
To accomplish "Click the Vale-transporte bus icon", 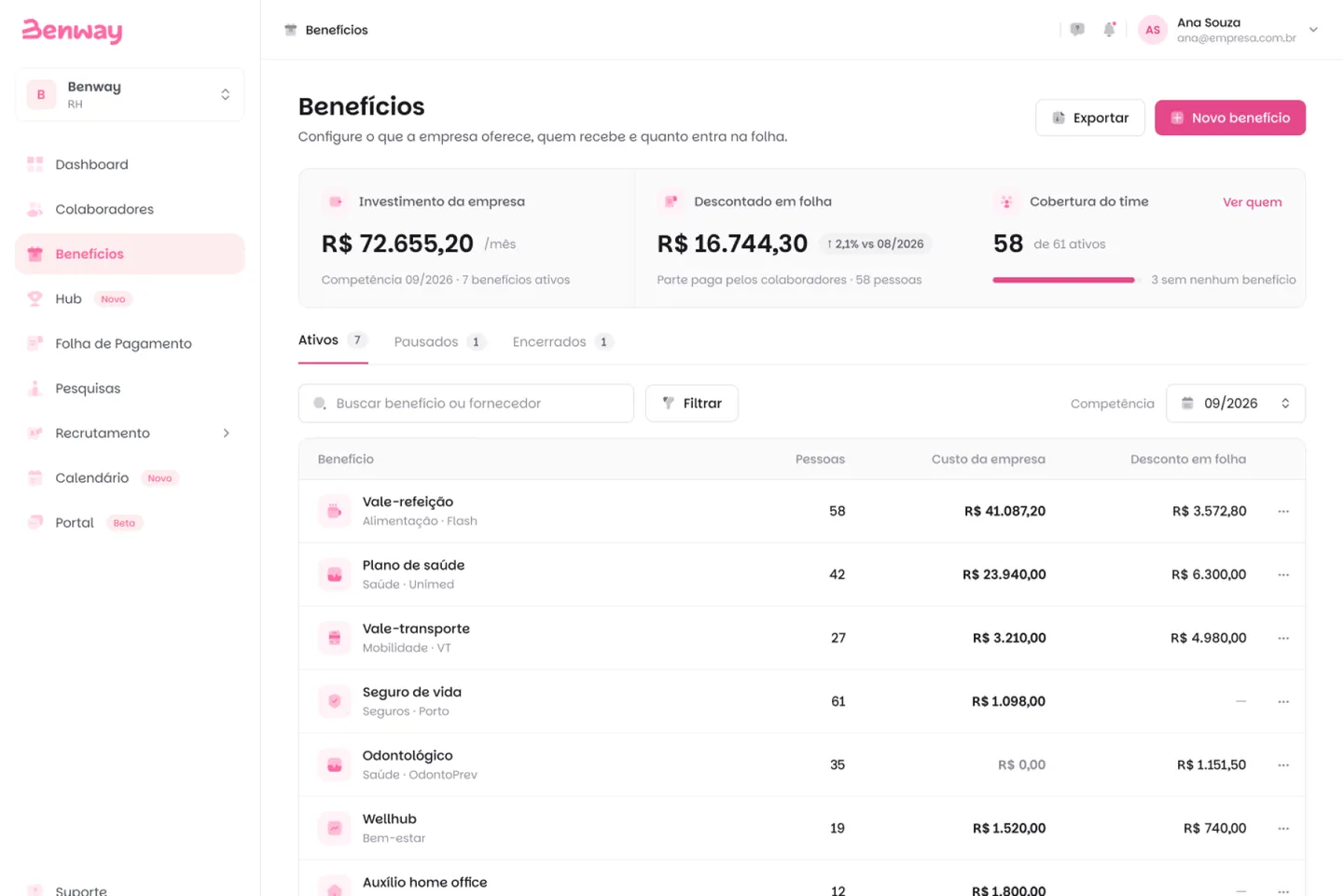I will tap(335, 638).
